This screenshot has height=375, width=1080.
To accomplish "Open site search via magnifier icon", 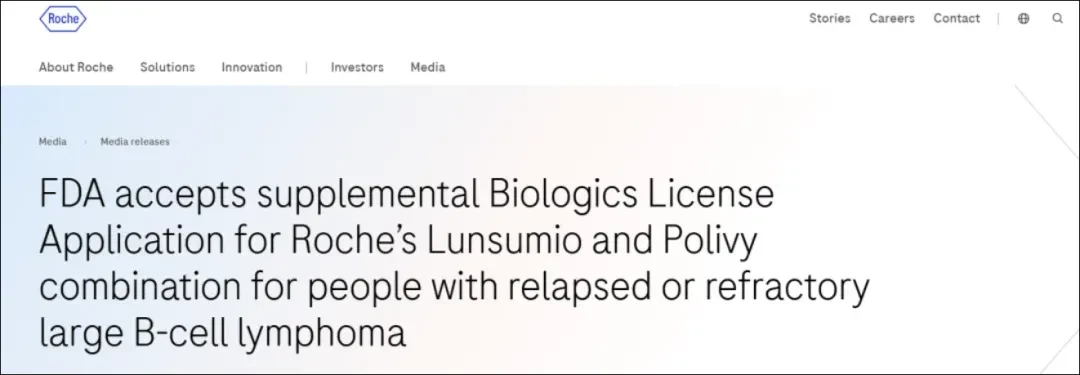I will tap(1057, 19).
